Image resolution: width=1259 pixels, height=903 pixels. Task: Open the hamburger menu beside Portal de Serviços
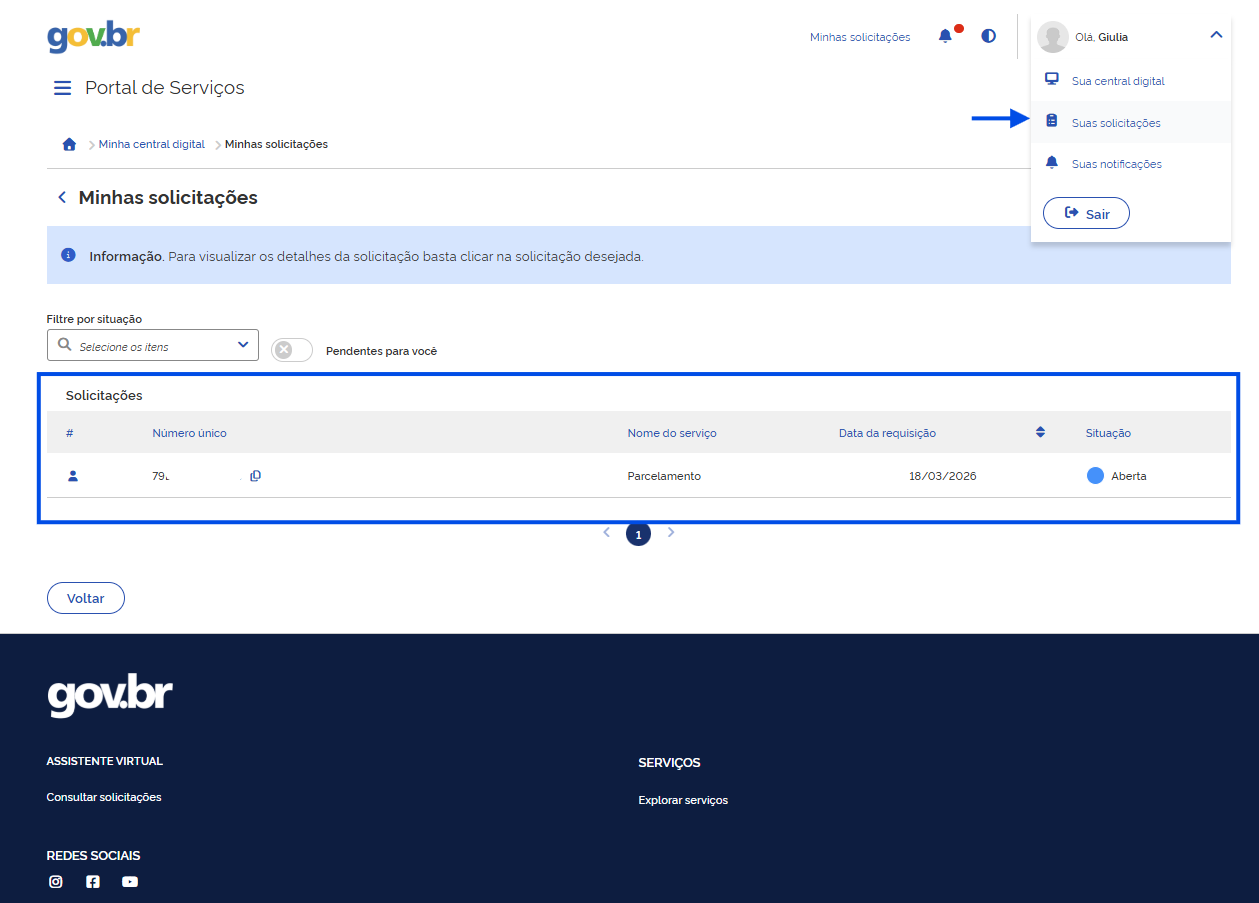[62, 88]
